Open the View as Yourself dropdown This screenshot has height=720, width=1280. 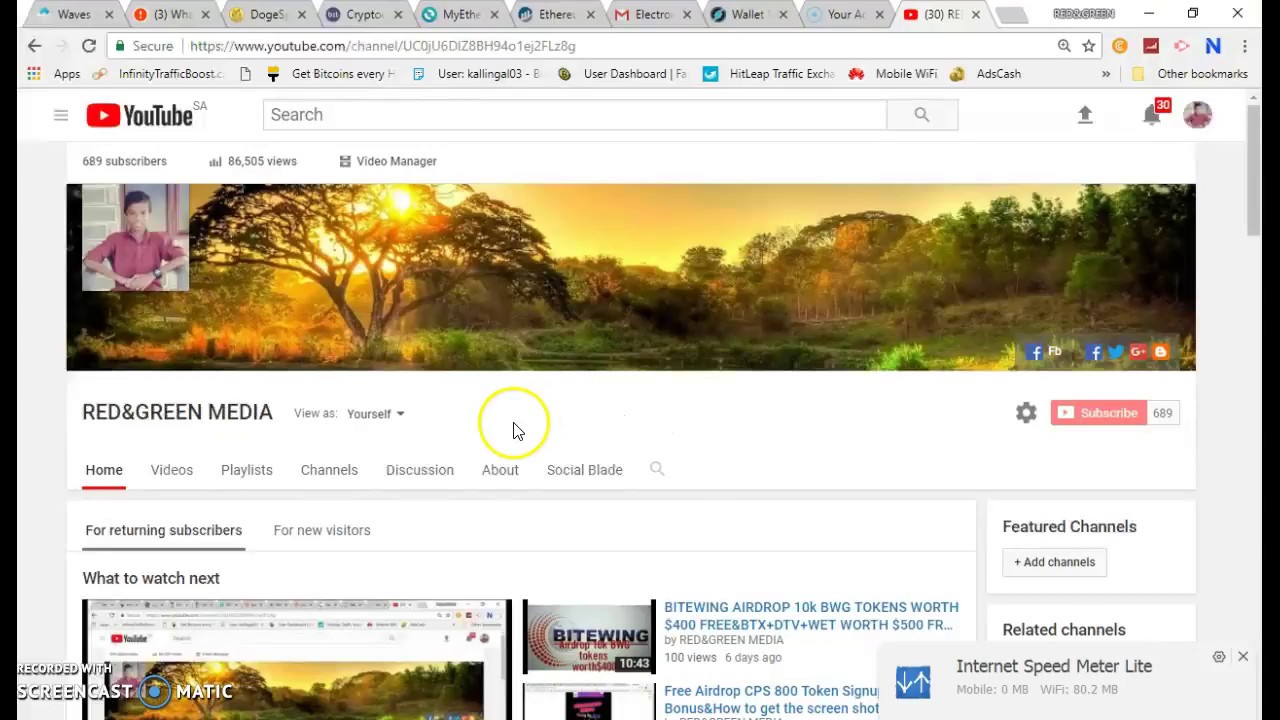point(376,414)
